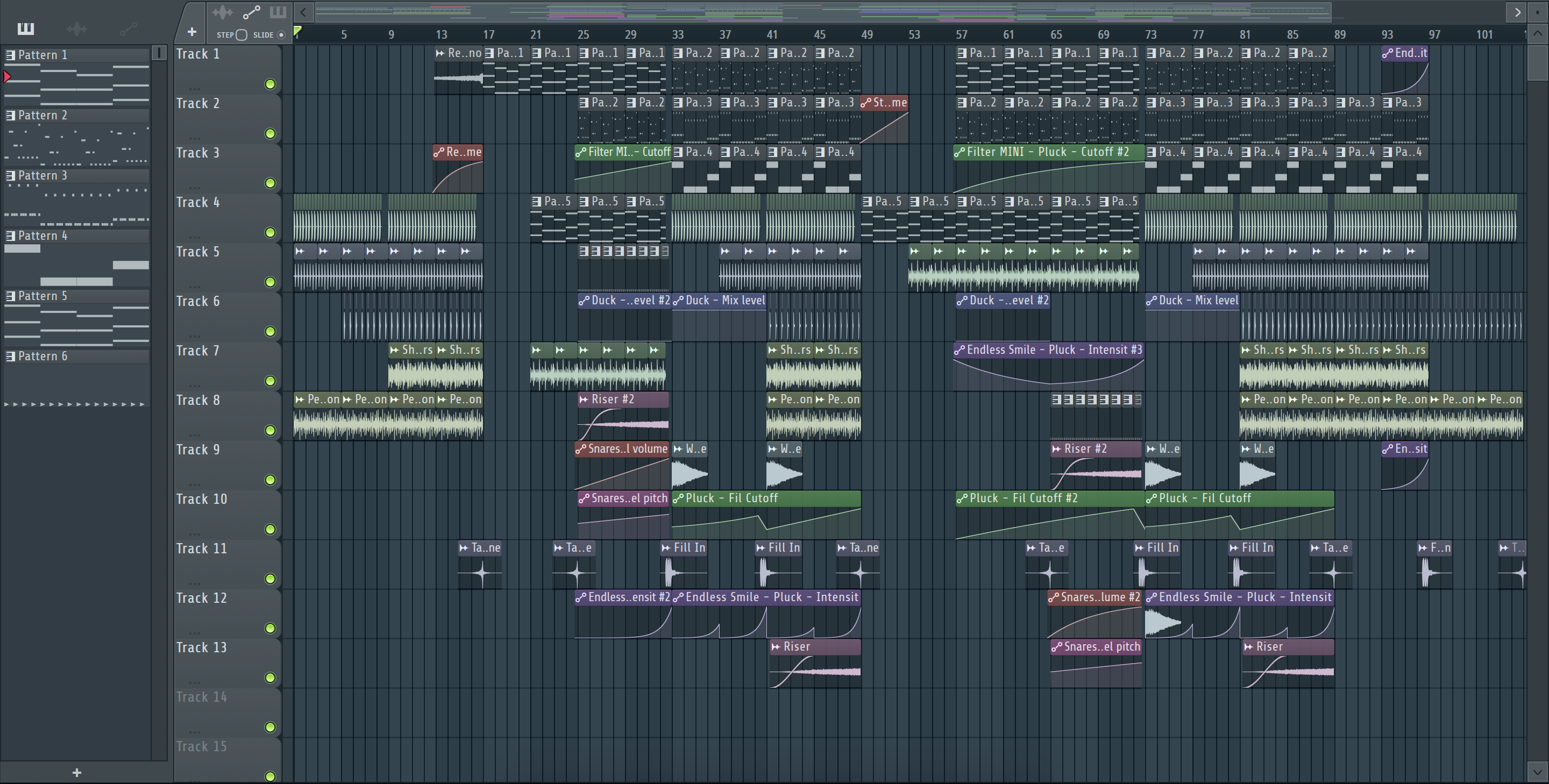Open Pattern 5 piano roll icon

click(10, 296)
